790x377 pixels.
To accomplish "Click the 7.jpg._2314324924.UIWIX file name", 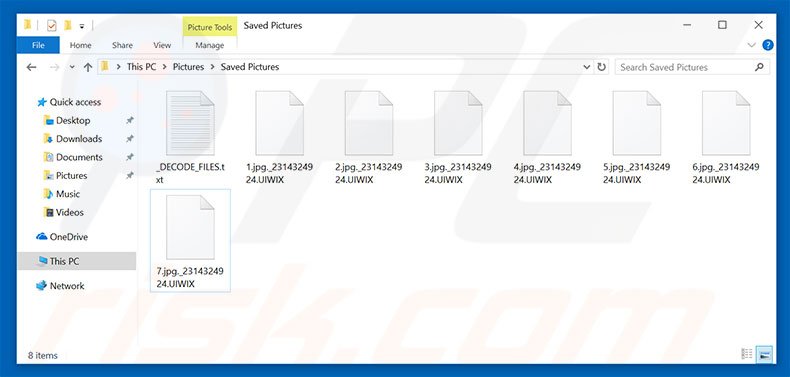I will point(190,278).
